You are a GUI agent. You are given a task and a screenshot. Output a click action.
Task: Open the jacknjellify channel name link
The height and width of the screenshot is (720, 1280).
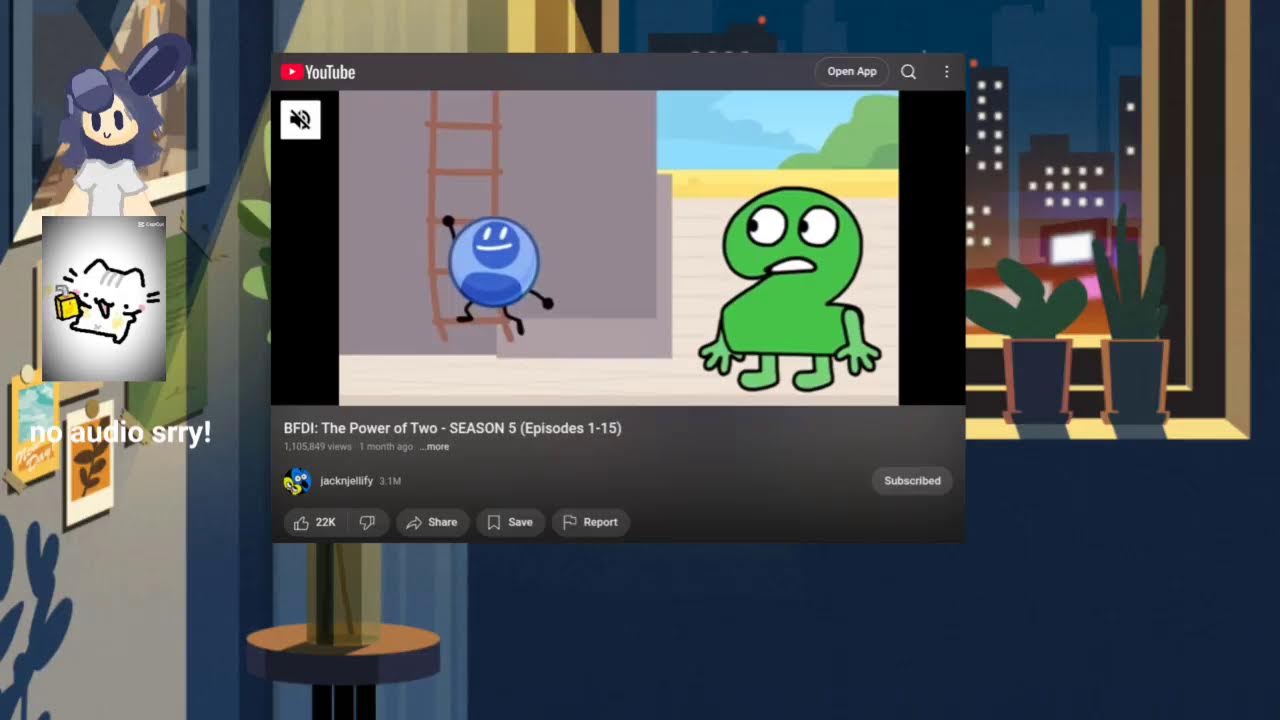pyautogui.click(x=346, y=481)
